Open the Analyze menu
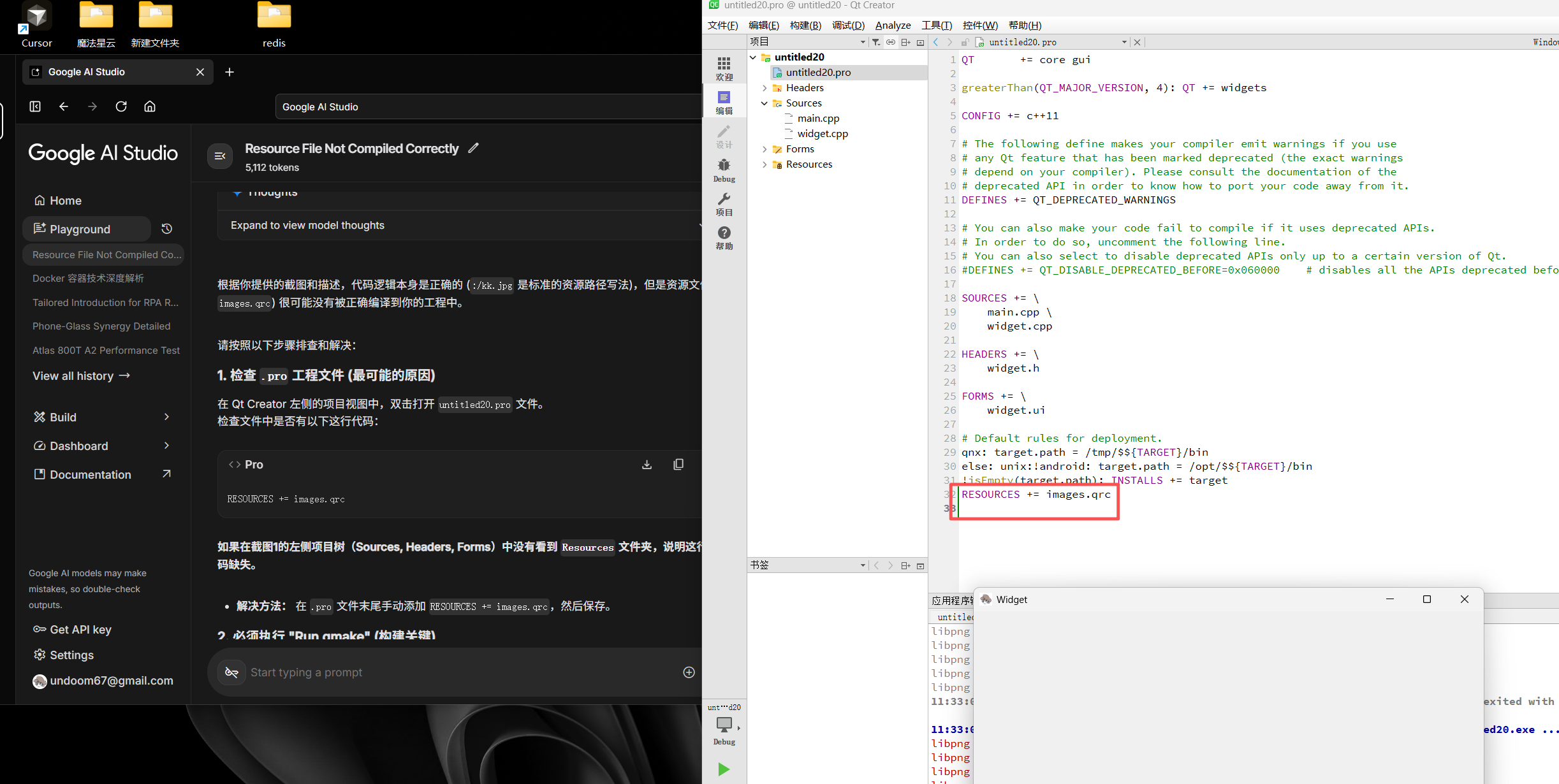1559x784 pixels. (x=893, y=25)
